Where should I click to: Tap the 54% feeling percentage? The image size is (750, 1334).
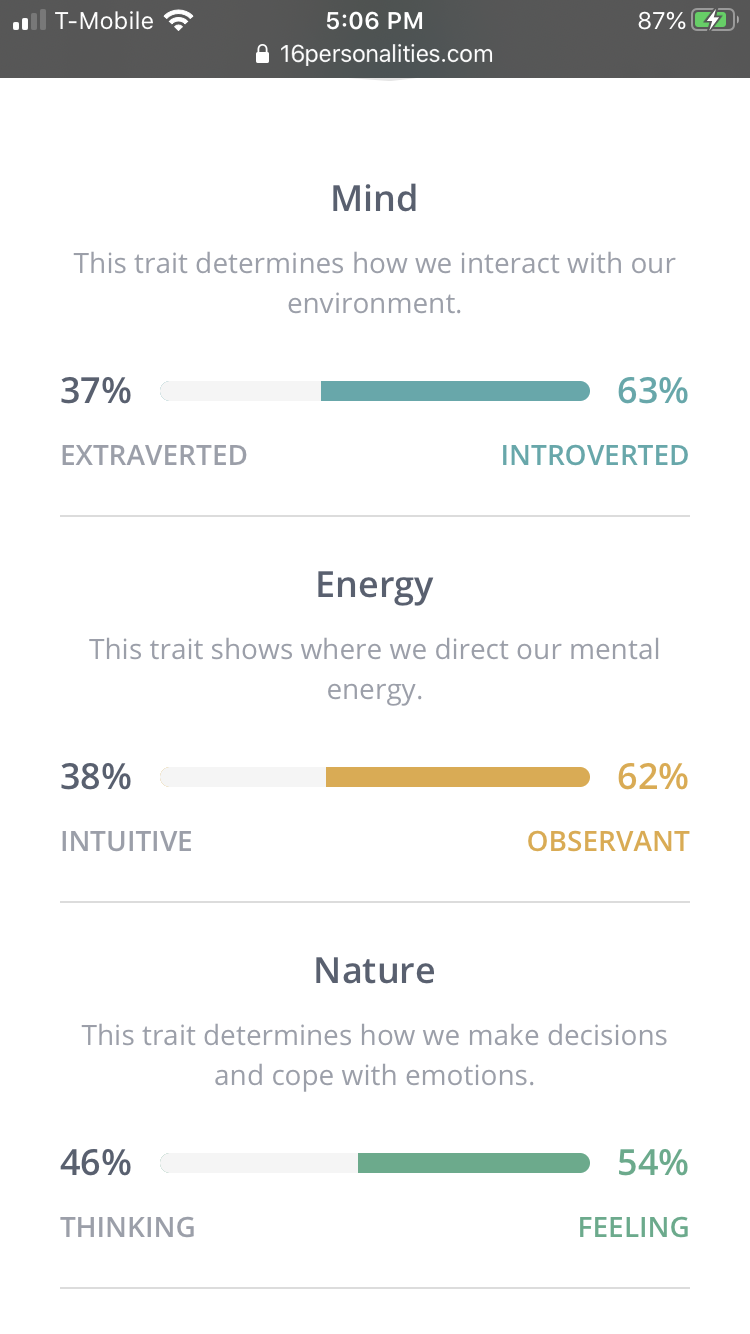click(x=653, y=1162)
